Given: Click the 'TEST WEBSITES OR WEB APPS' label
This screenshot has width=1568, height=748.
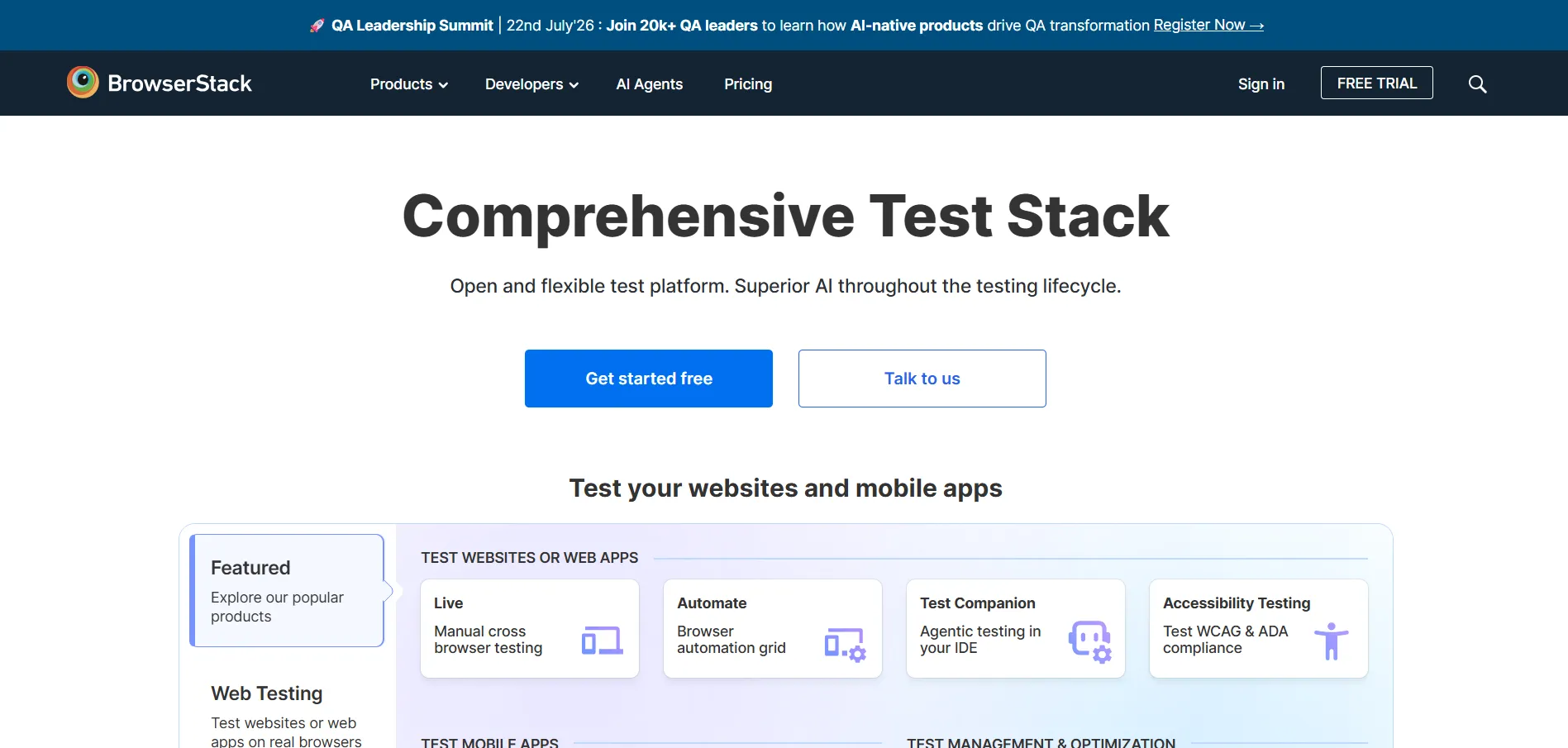Looking at the screenshot, I should 530,558.
